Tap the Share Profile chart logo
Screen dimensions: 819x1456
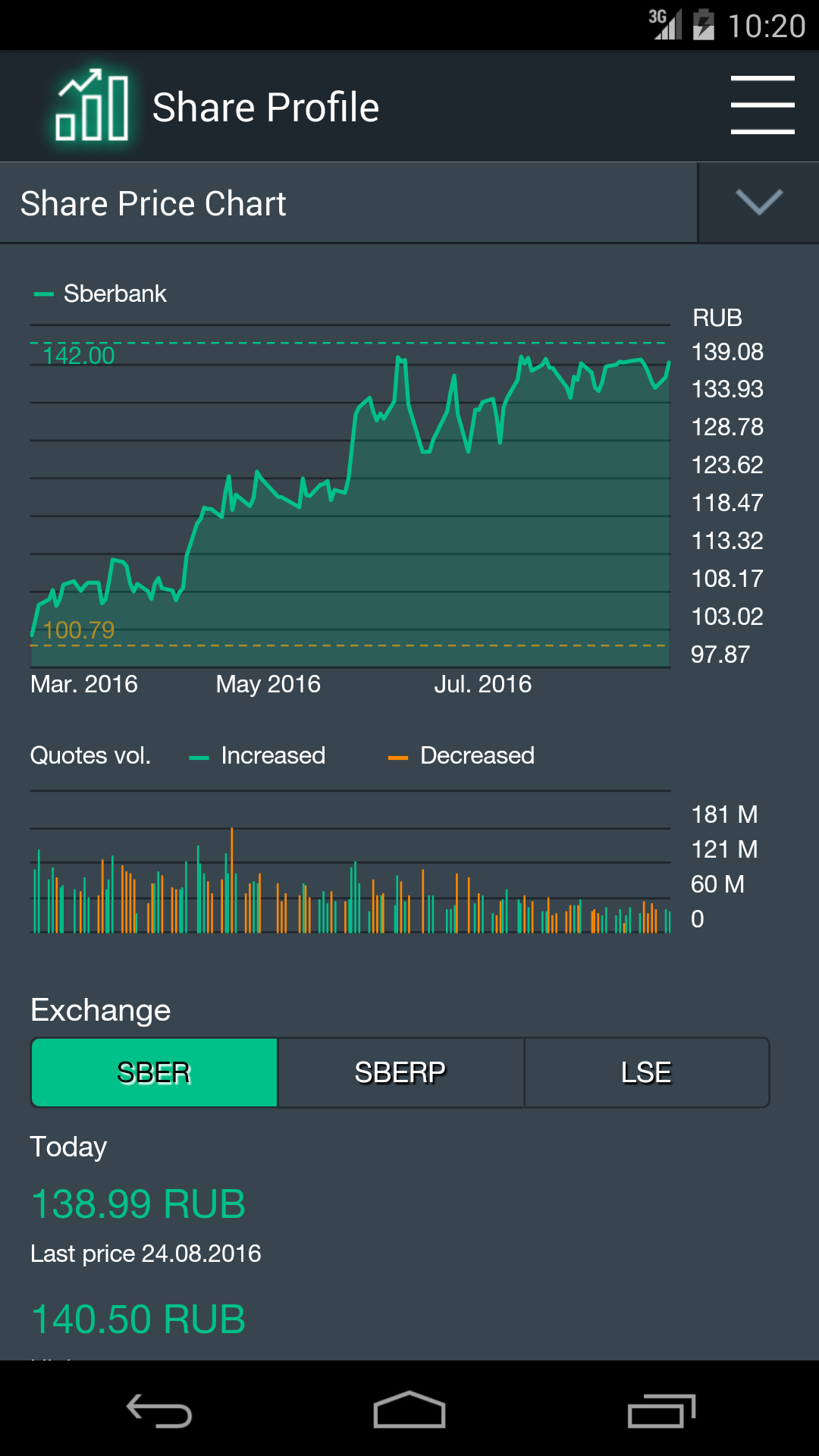[x=92, y=106]
